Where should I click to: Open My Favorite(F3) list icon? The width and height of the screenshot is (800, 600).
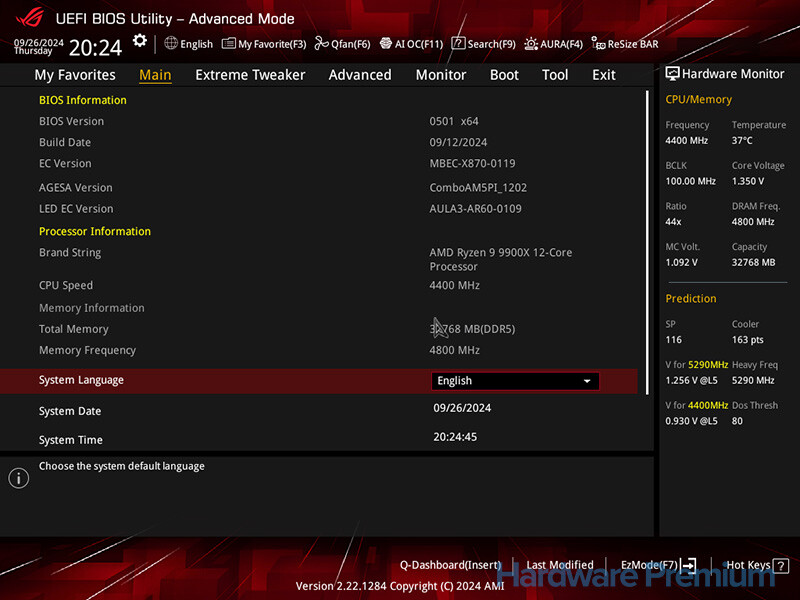[229, 44]
